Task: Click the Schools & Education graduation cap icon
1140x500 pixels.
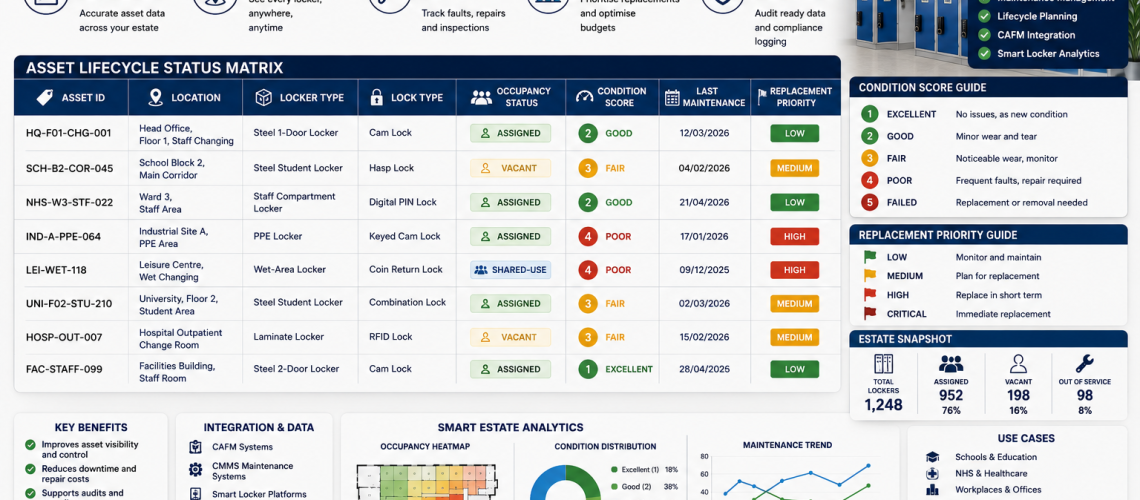Action: tap(932, 457)
